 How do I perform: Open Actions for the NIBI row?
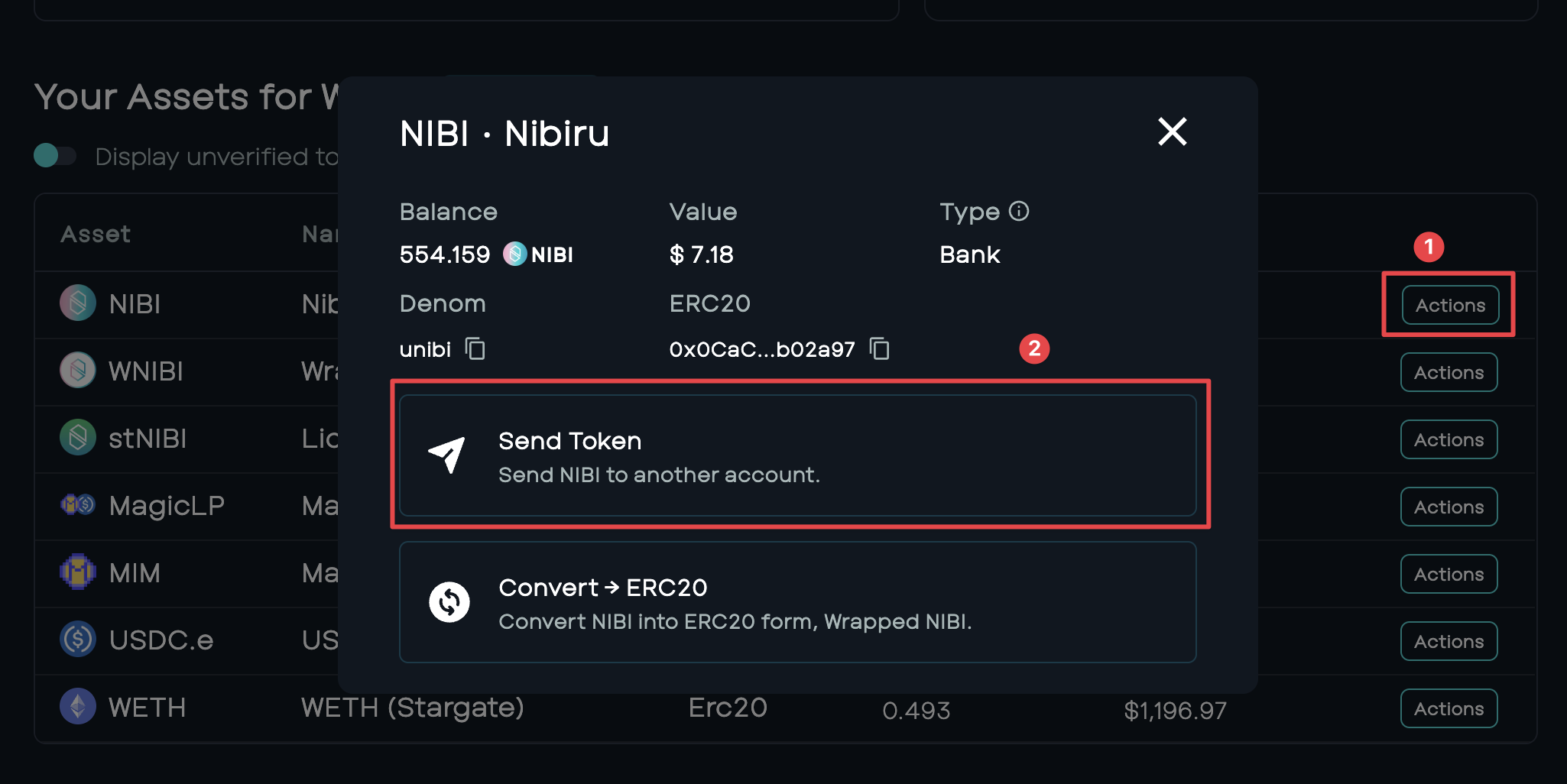tap(1450, 305)
